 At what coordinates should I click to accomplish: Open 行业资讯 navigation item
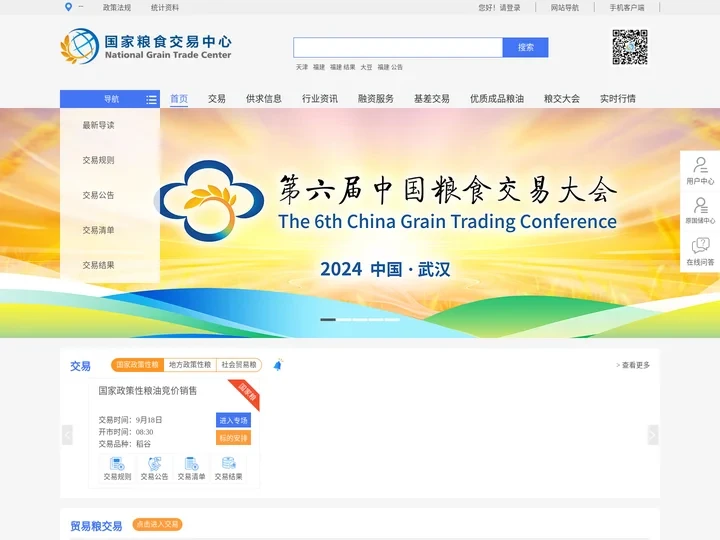[320, 99]
